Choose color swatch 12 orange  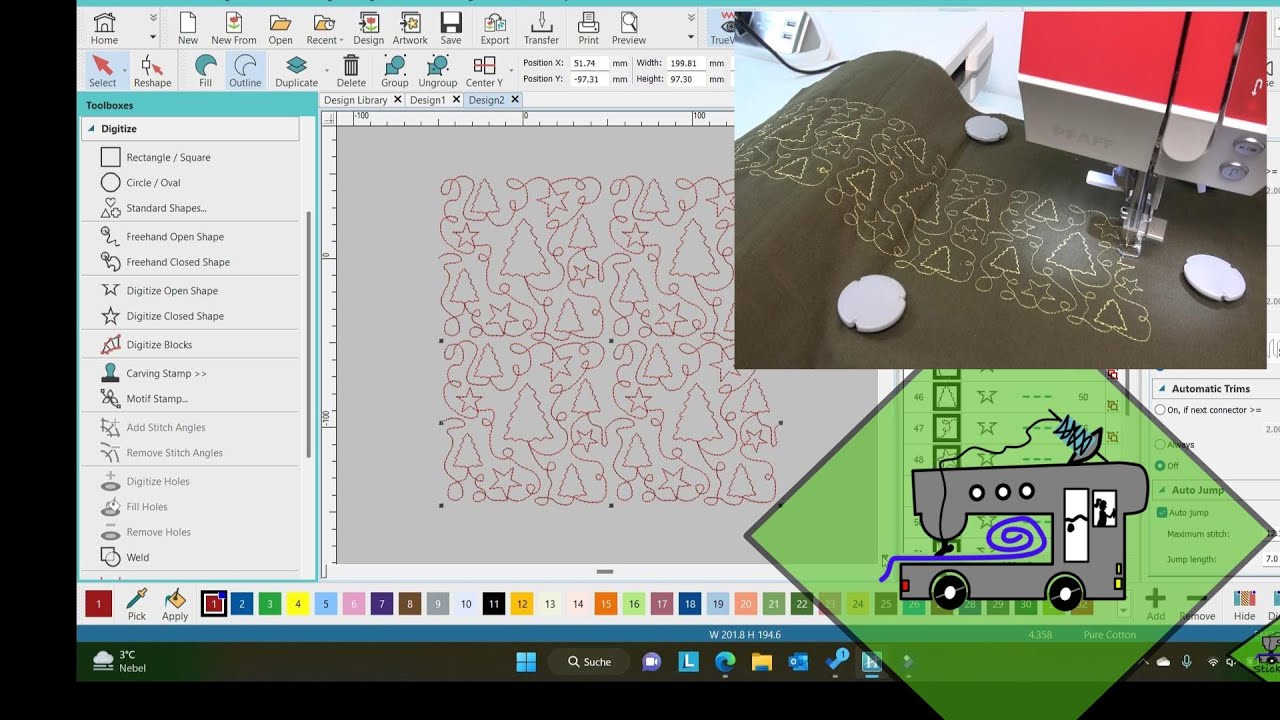tap(522, 604)
